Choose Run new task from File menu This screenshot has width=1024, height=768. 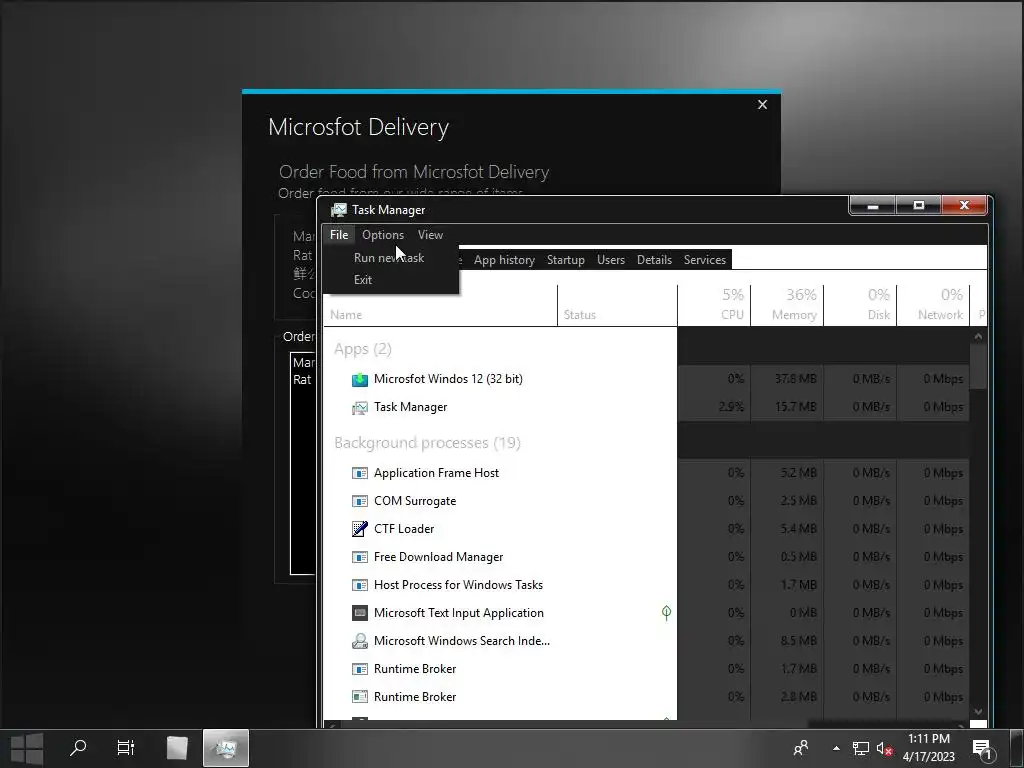click(x=389, y=258)
